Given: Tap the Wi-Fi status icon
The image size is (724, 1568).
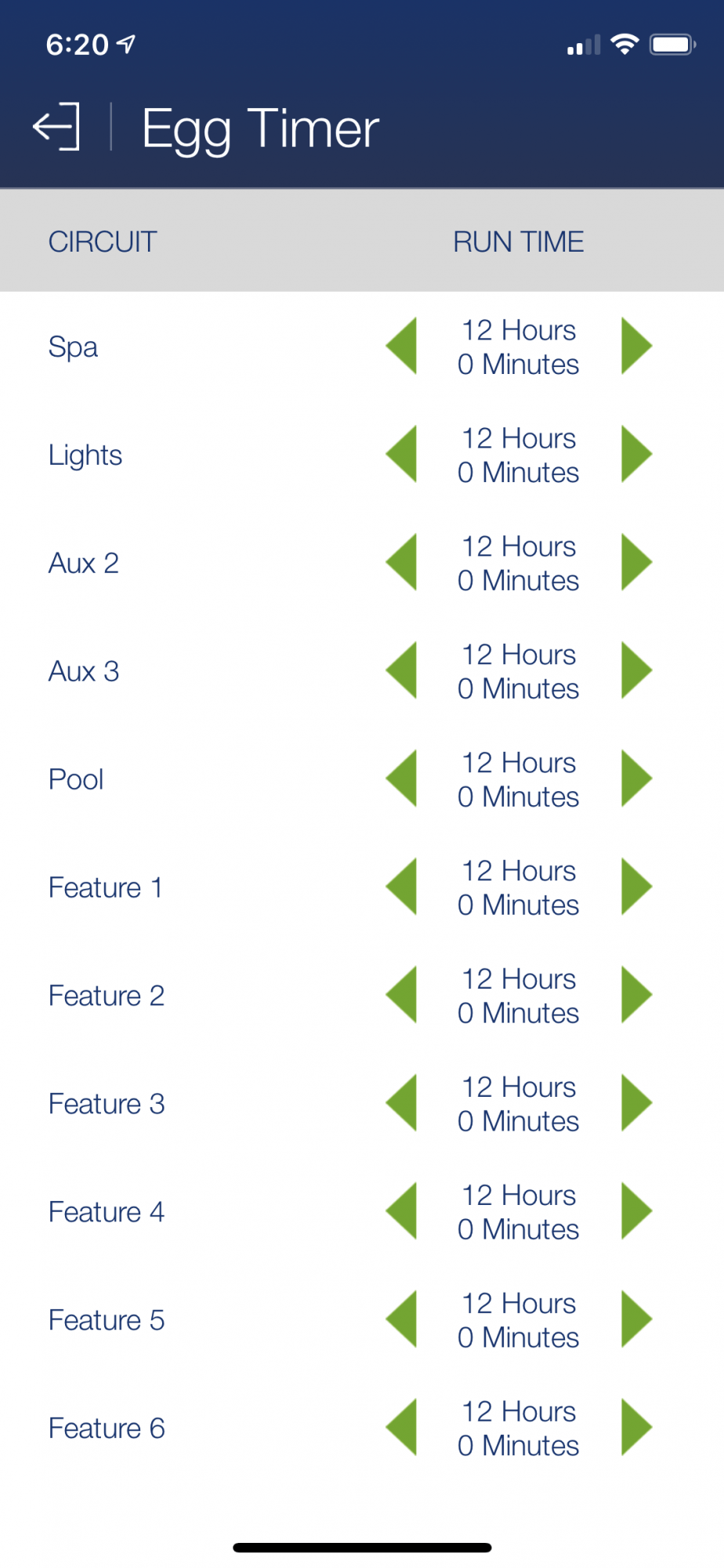Looking at the screenshot, I should (x=624, y=45).
